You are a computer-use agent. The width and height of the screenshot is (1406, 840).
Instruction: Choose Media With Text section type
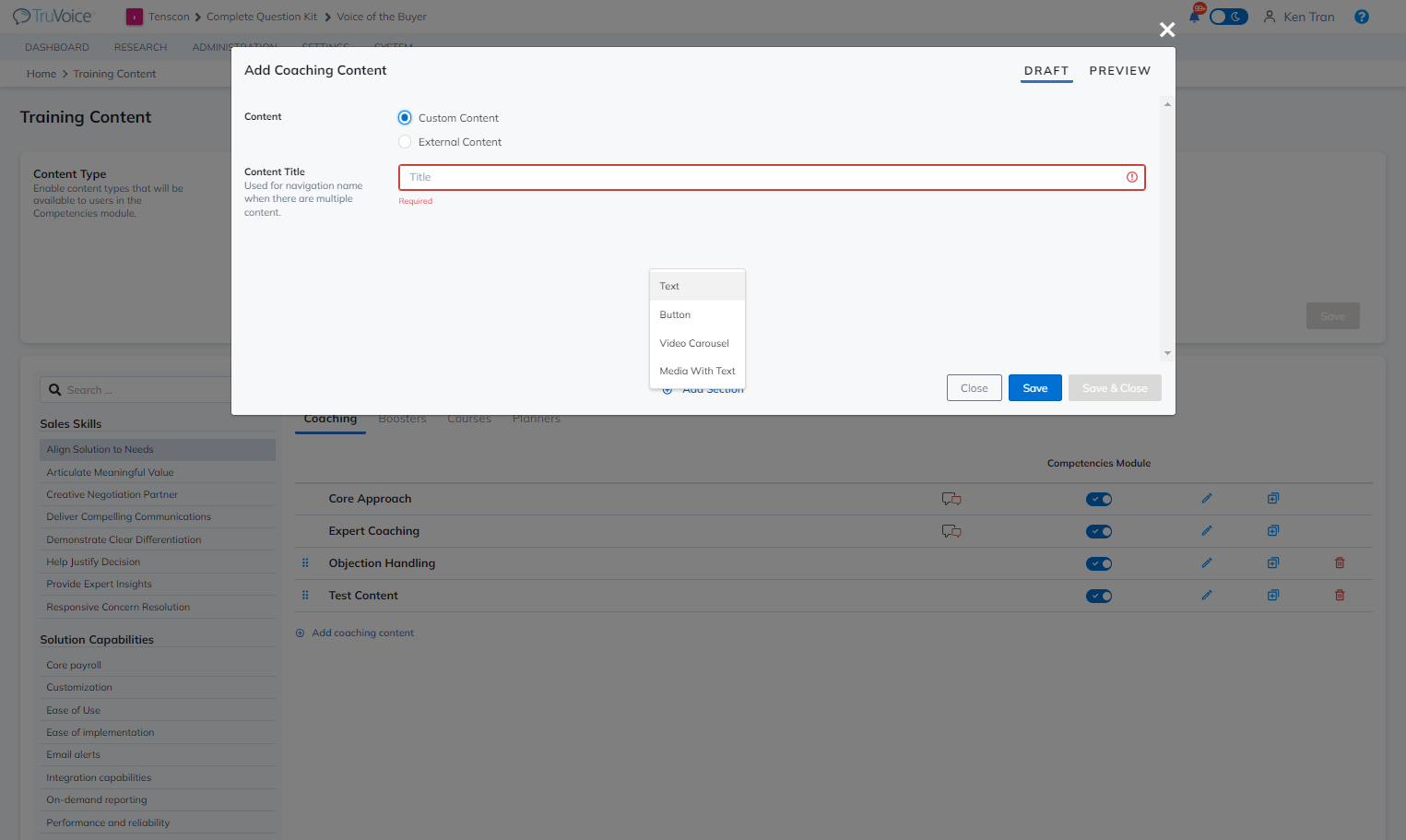click(697, 372)
